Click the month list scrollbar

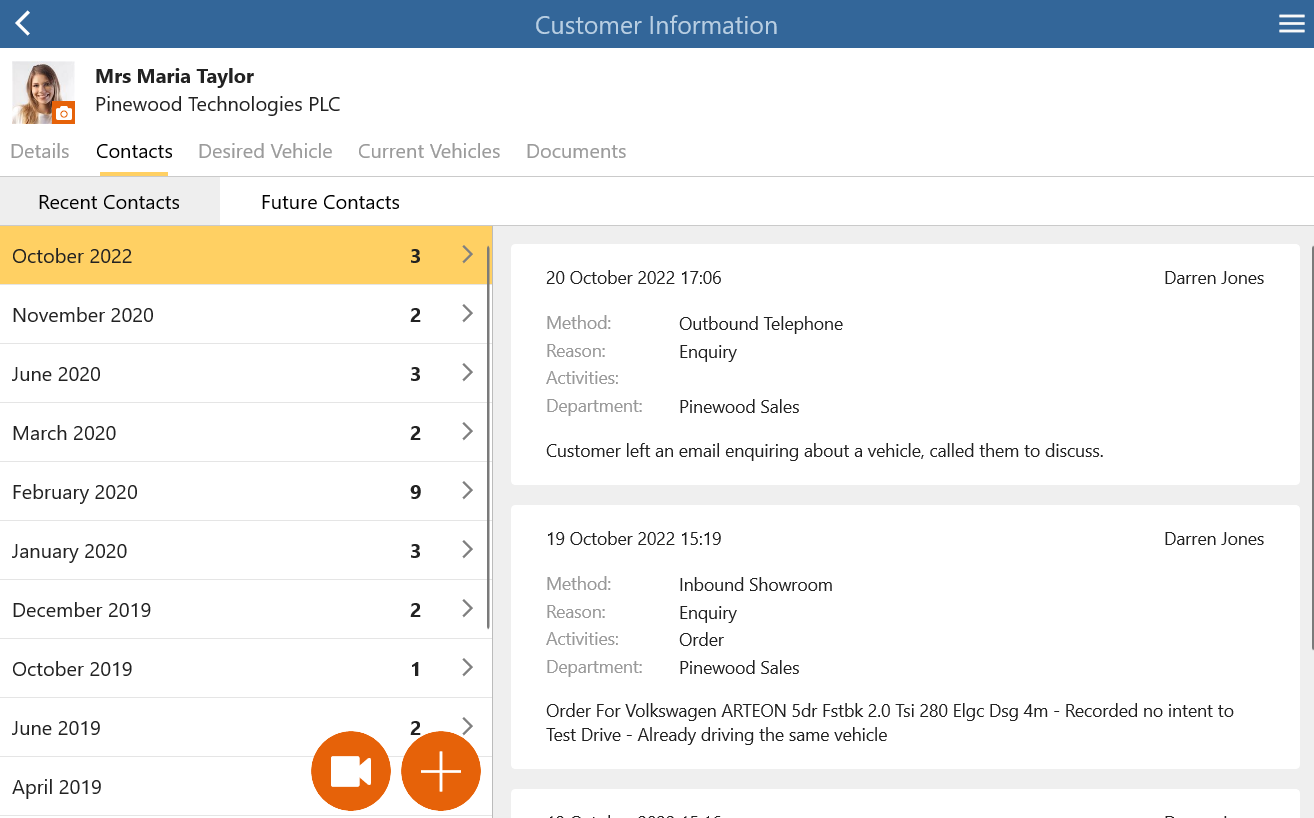click(488, 437)
